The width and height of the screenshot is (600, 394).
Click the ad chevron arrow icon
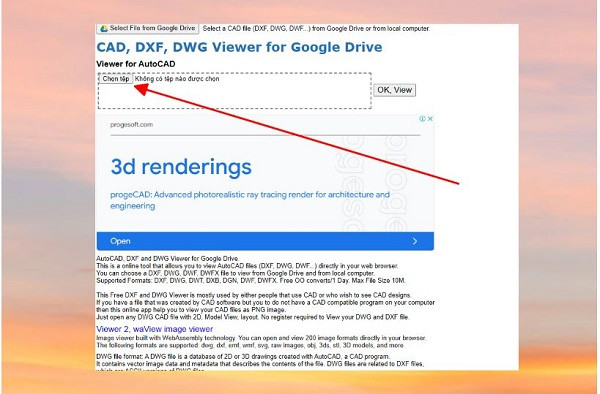click(415, 241)
